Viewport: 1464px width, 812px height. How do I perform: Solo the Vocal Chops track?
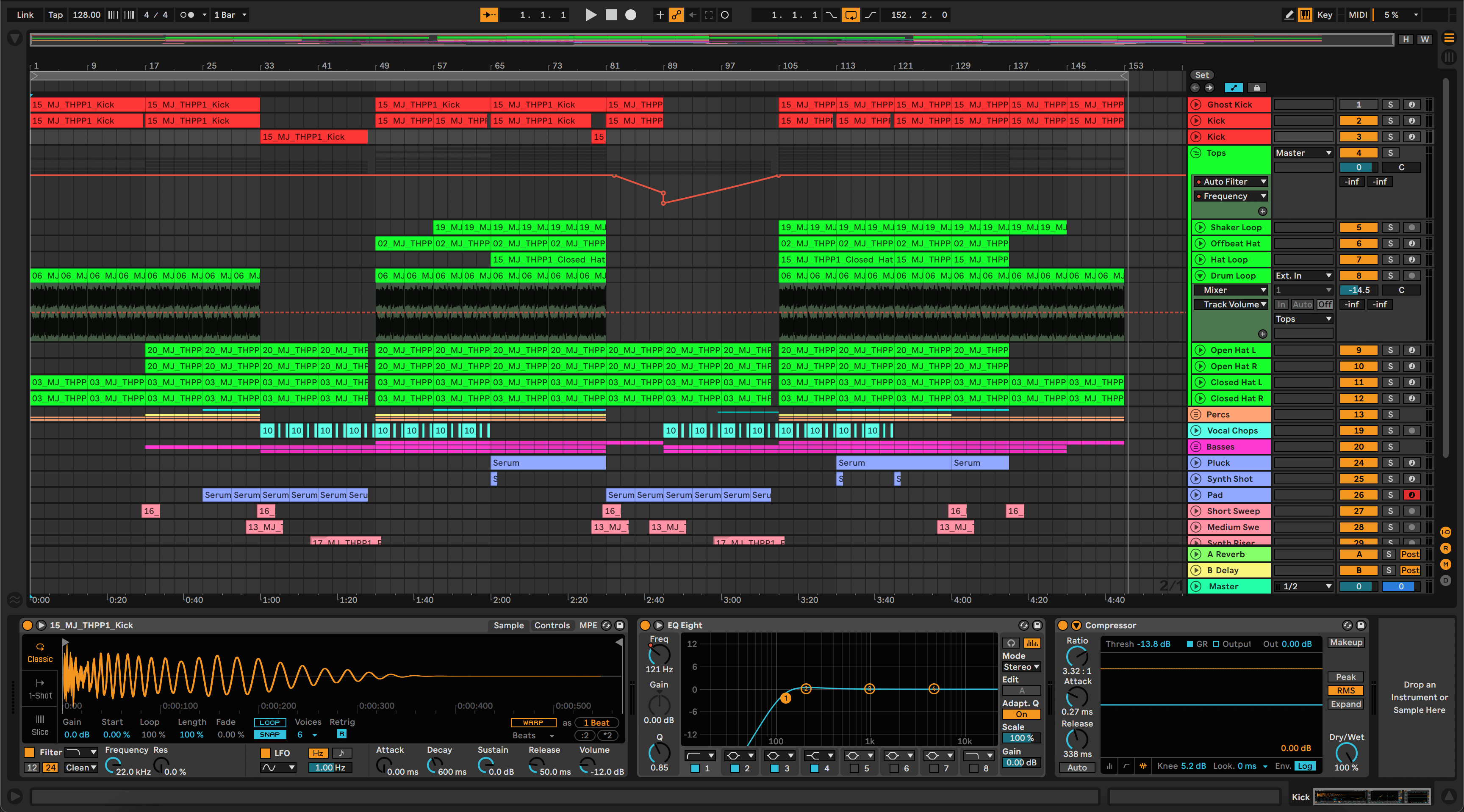tap(1390, 431)
